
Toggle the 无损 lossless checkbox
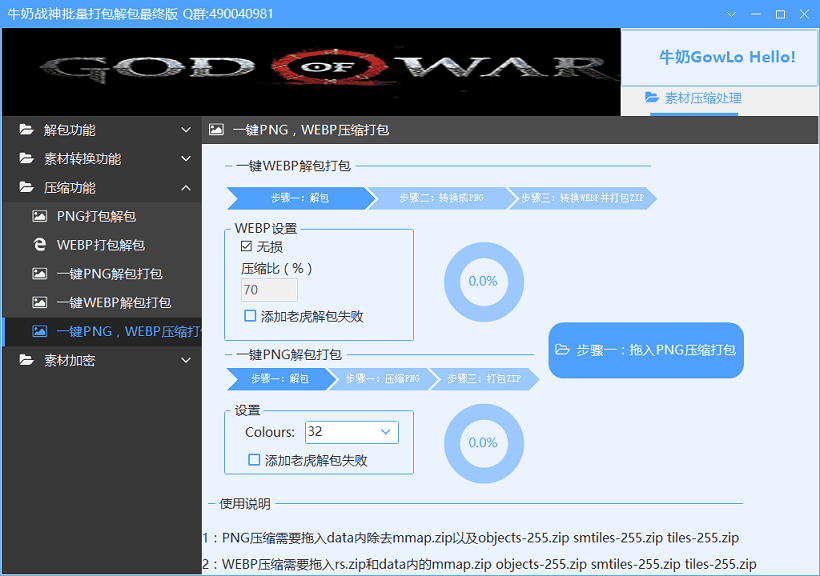(246, 246)
